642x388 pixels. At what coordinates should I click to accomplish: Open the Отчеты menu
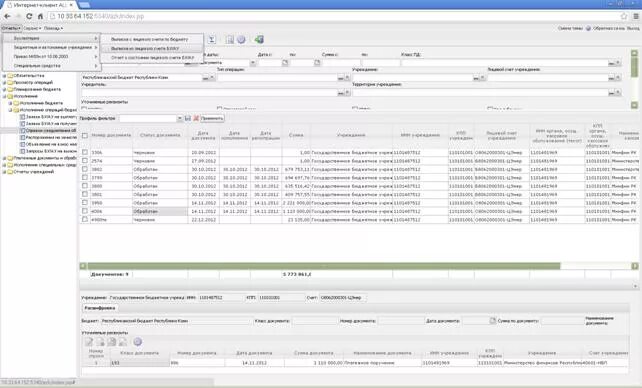point(11,28)
